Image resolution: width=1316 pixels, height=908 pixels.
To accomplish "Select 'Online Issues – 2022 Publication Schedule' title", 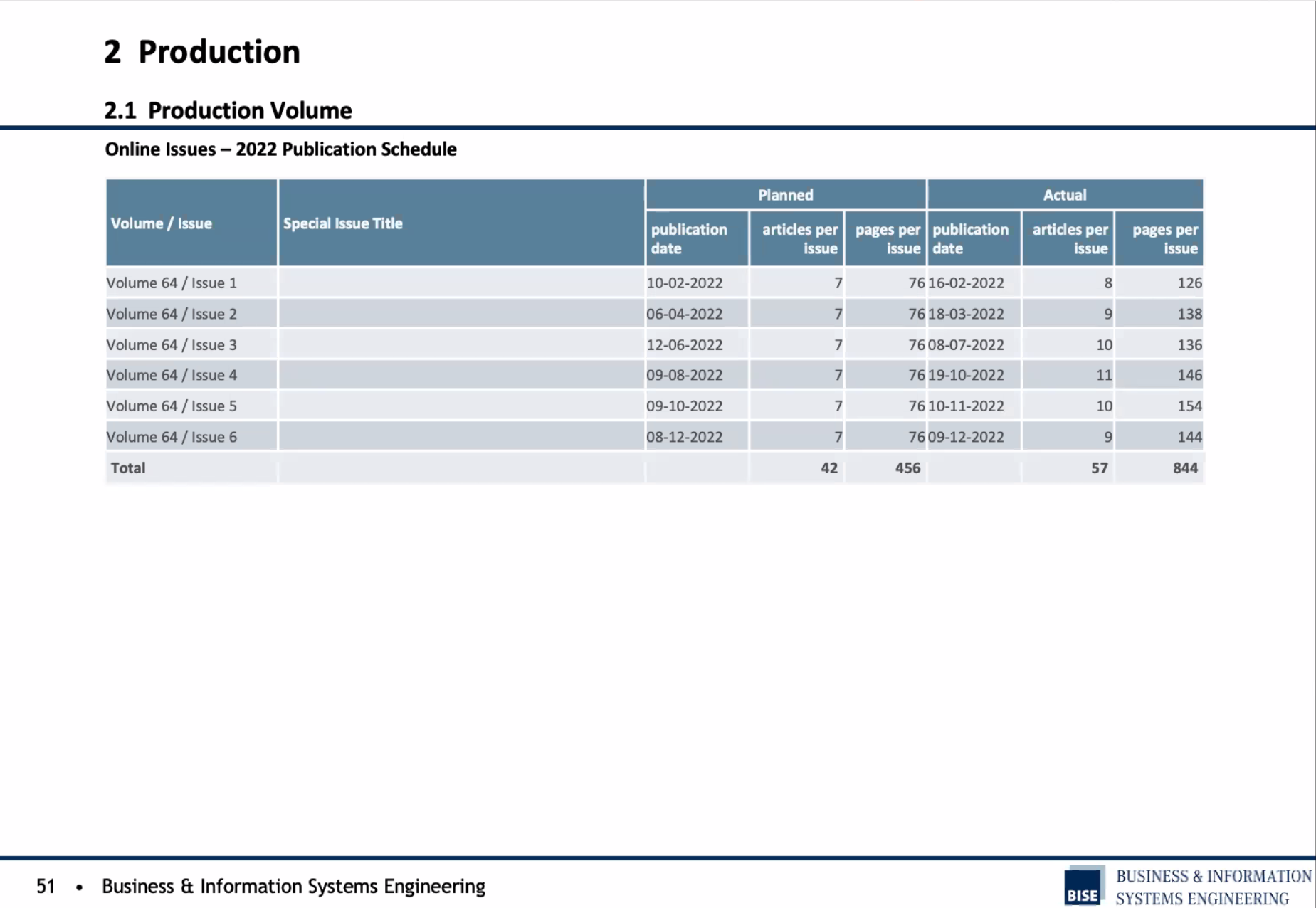I will click(280, 149).
